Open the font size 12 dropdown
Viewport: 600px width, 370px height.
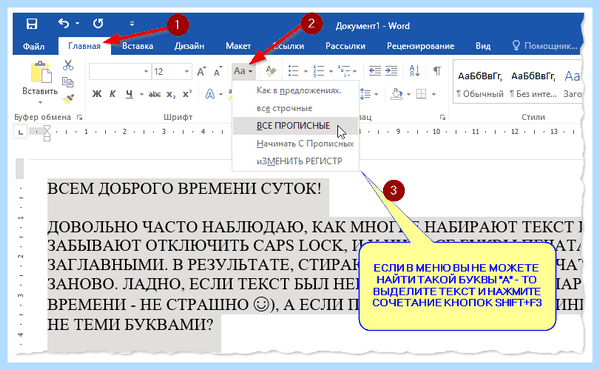coord(186,72)
